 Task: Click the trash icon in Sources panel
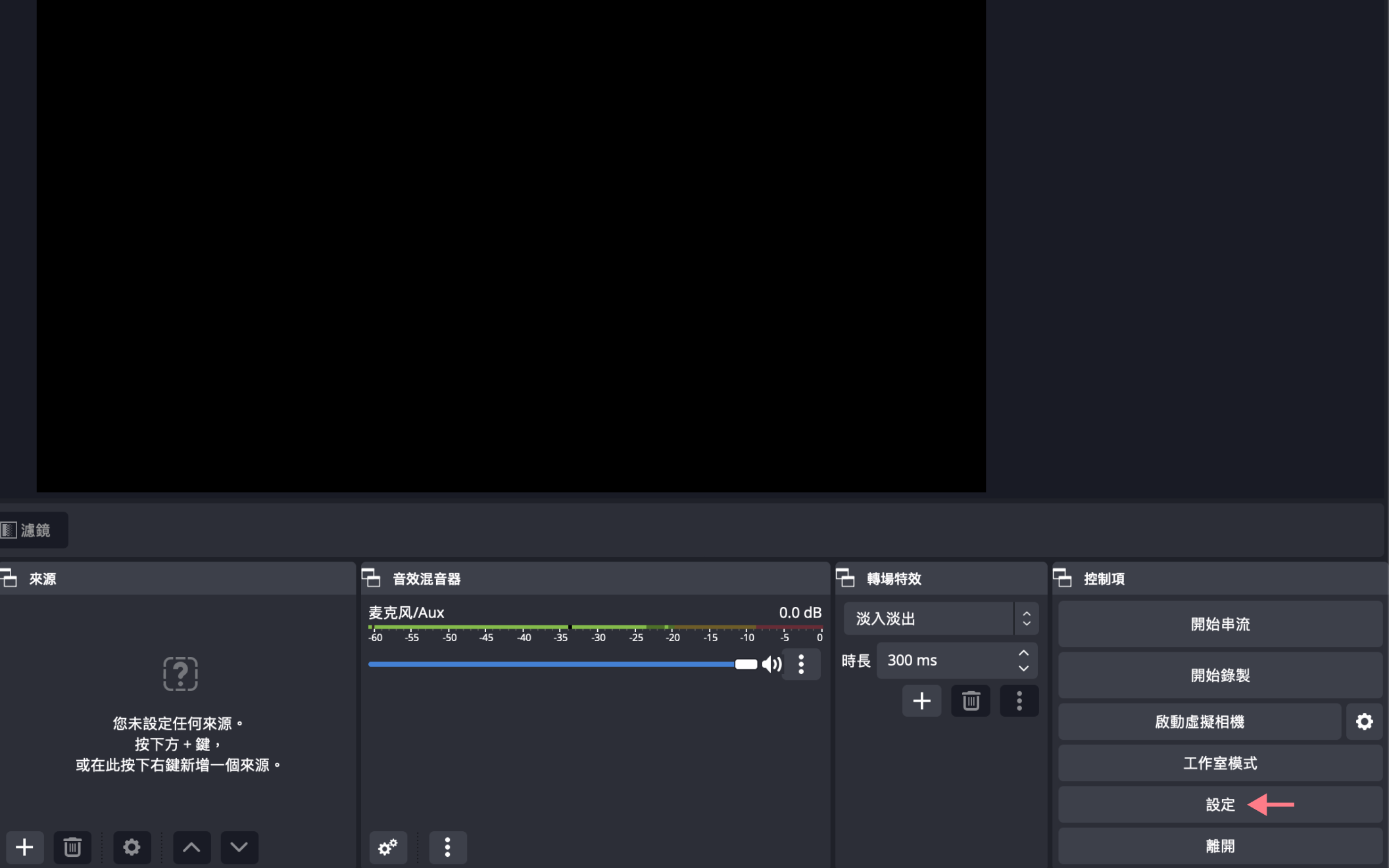[72, 847]
